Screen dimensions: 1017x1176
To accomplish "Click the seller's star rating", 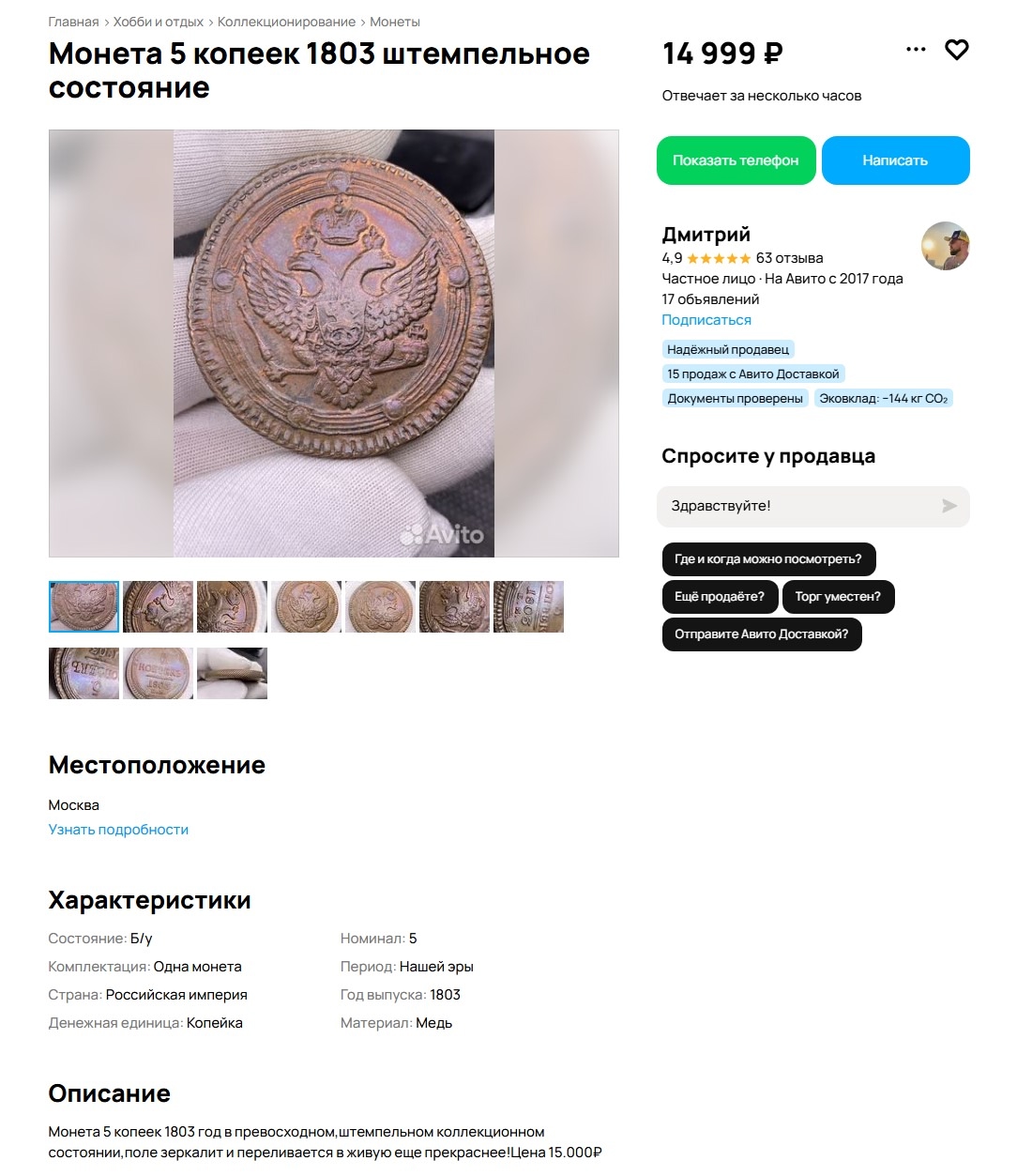I will [x=719, y=258].
